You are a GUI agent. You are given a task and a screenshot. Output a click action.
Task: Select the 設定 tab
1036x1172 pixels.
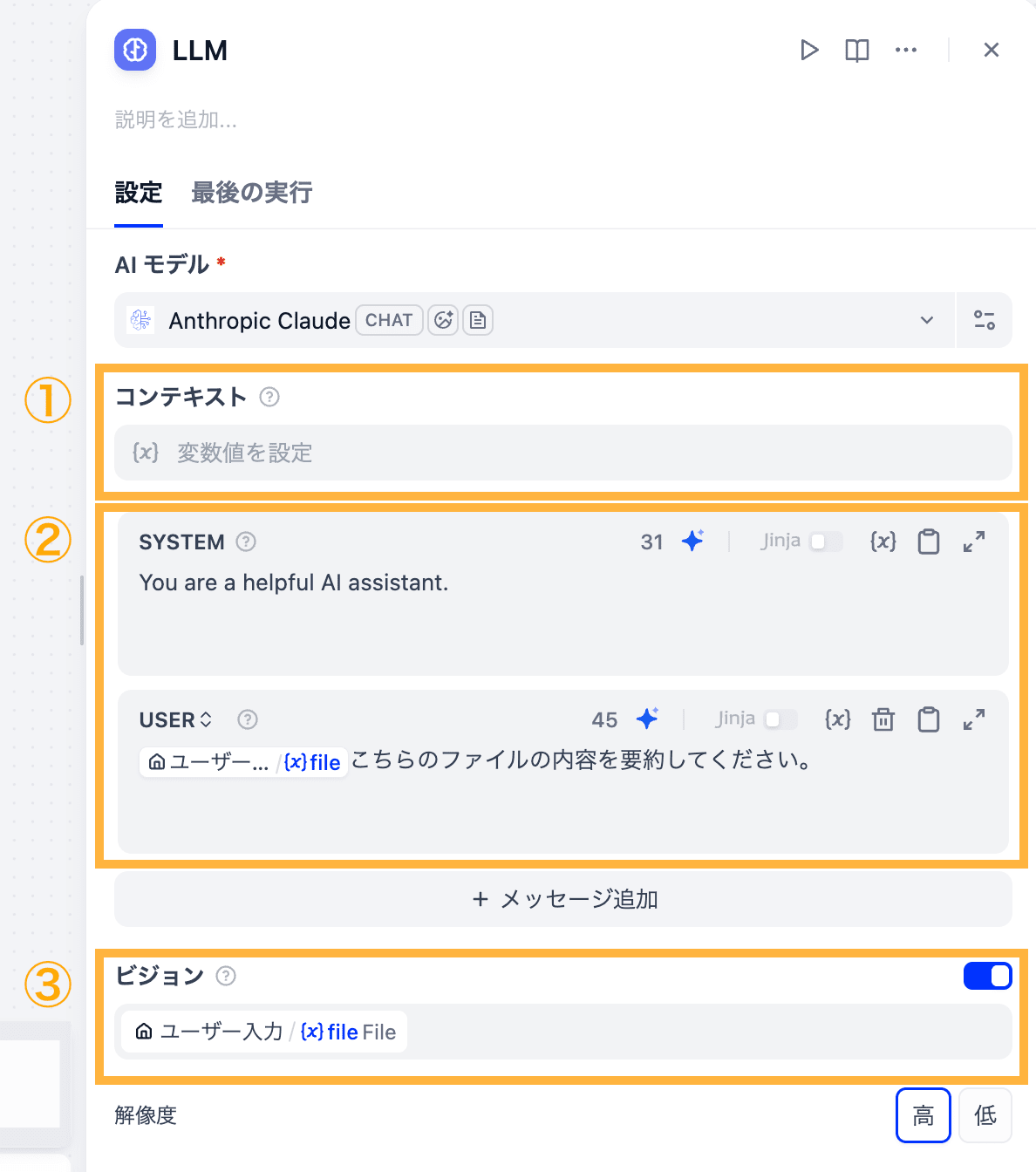point(139,193)
